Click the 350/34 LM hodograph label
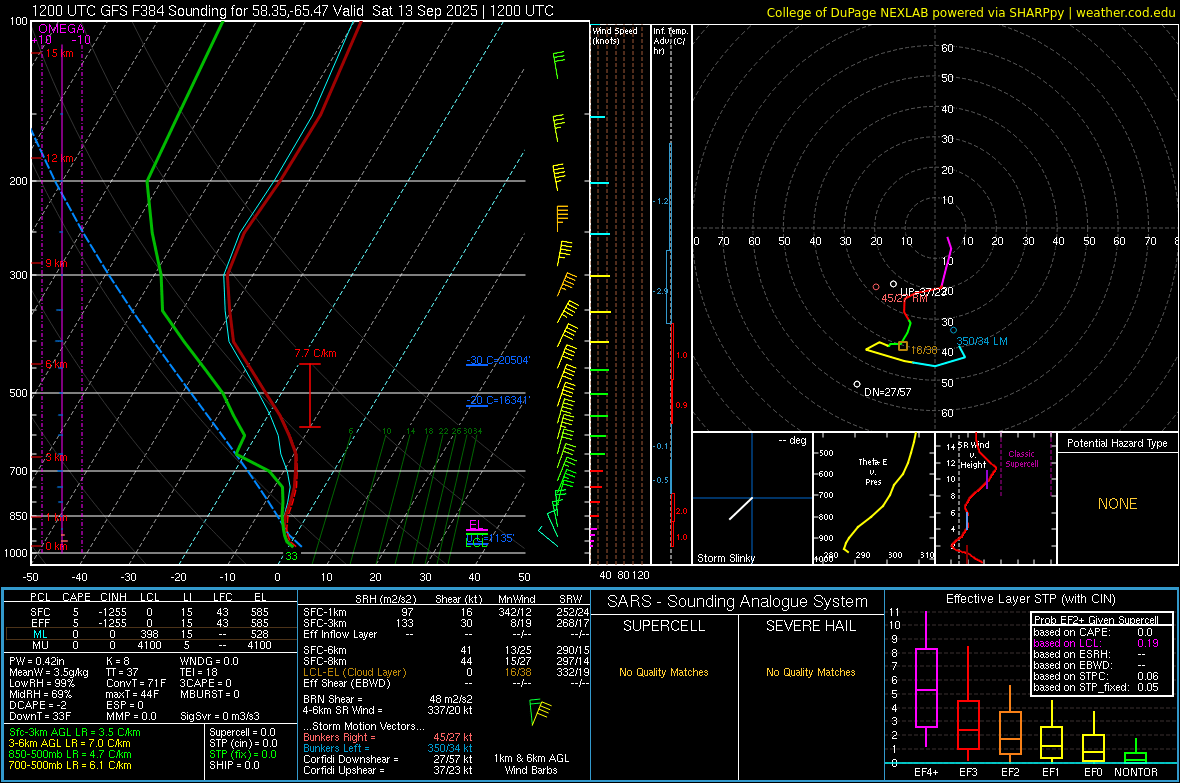Viewport: 1180px width, 783px height. coord(982,341)
